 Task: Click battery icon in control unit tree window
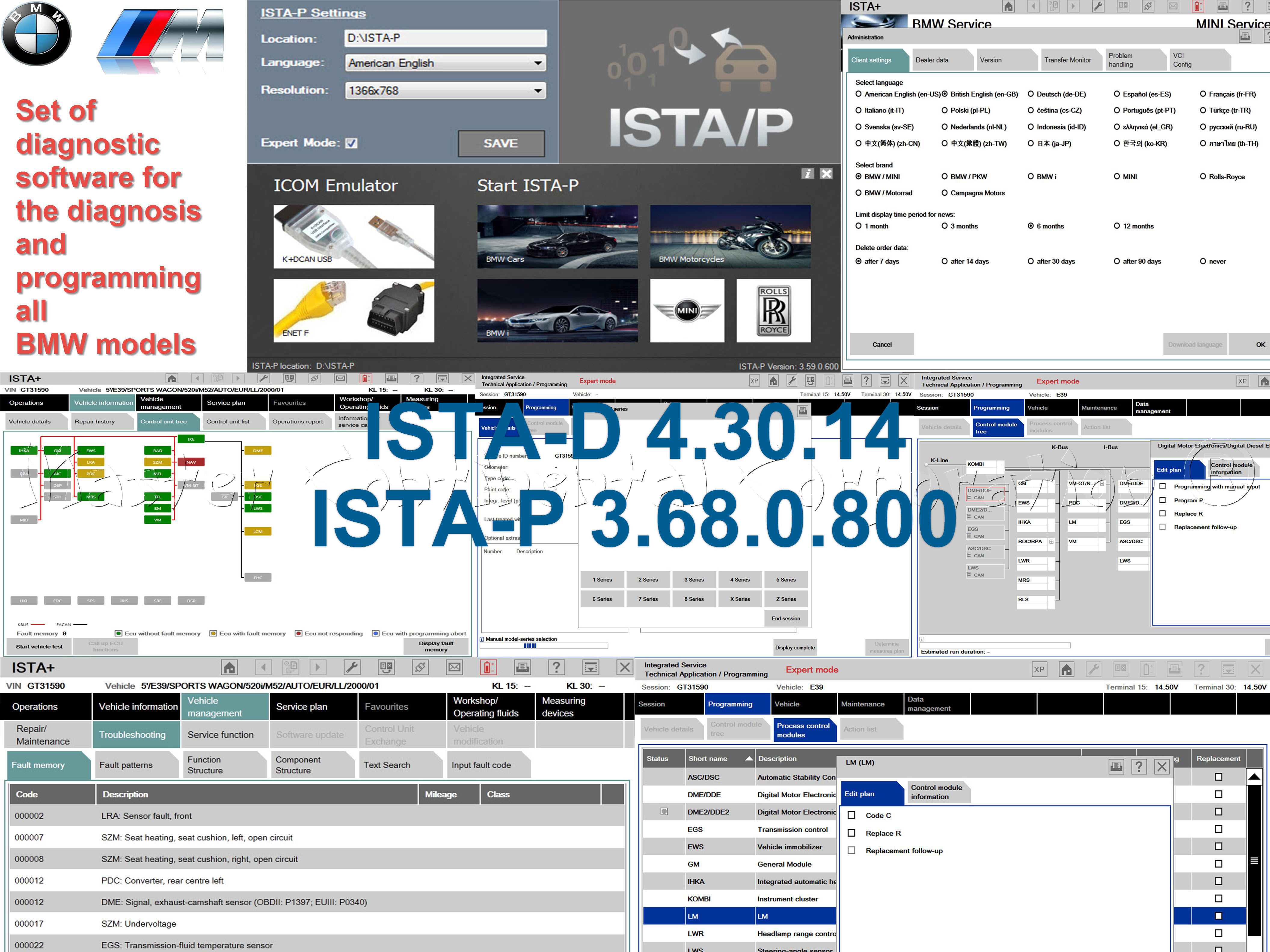click(366, 378)
